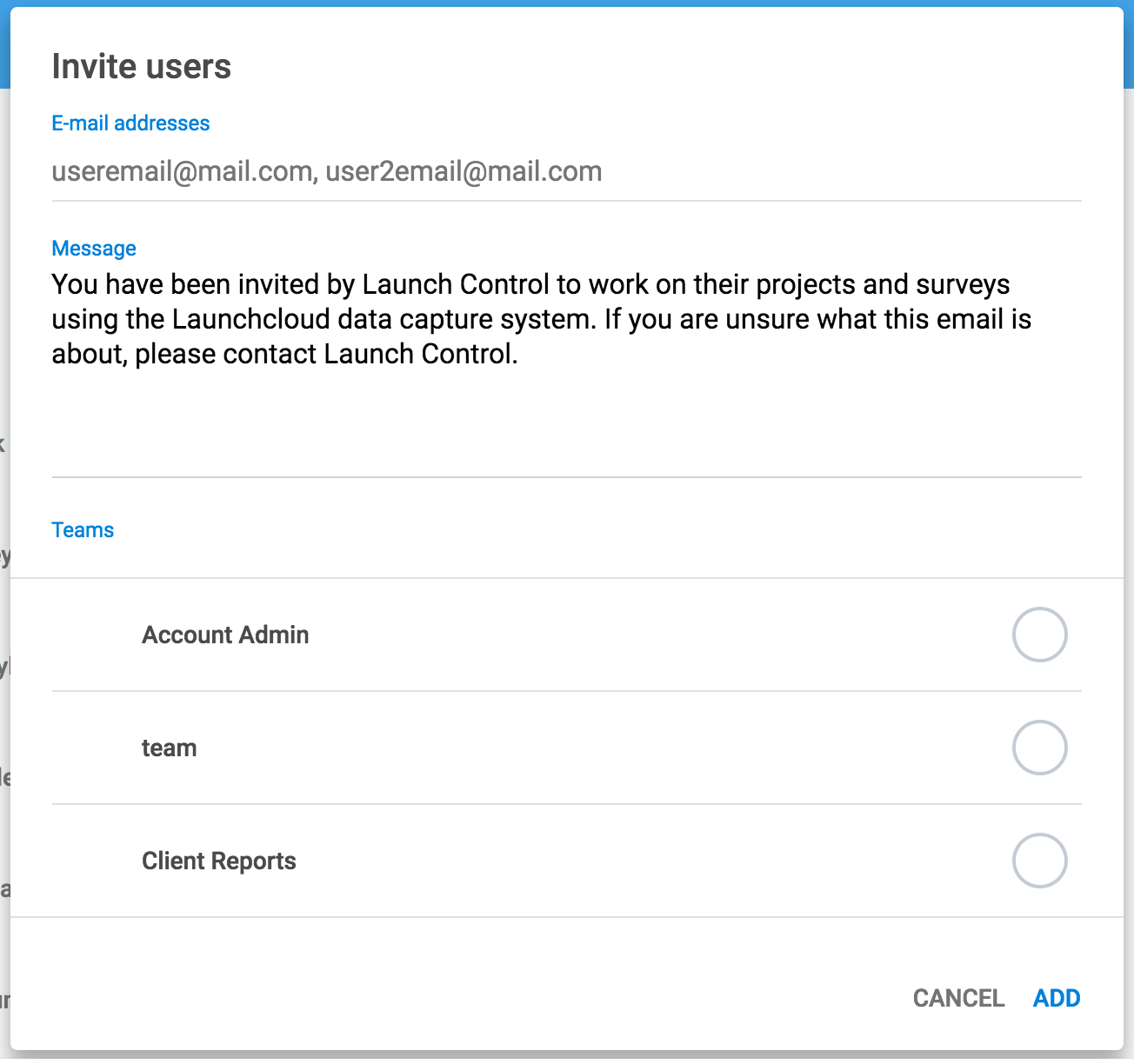
Task: Click the "team" row name
Action: click(x=169, y=748)
